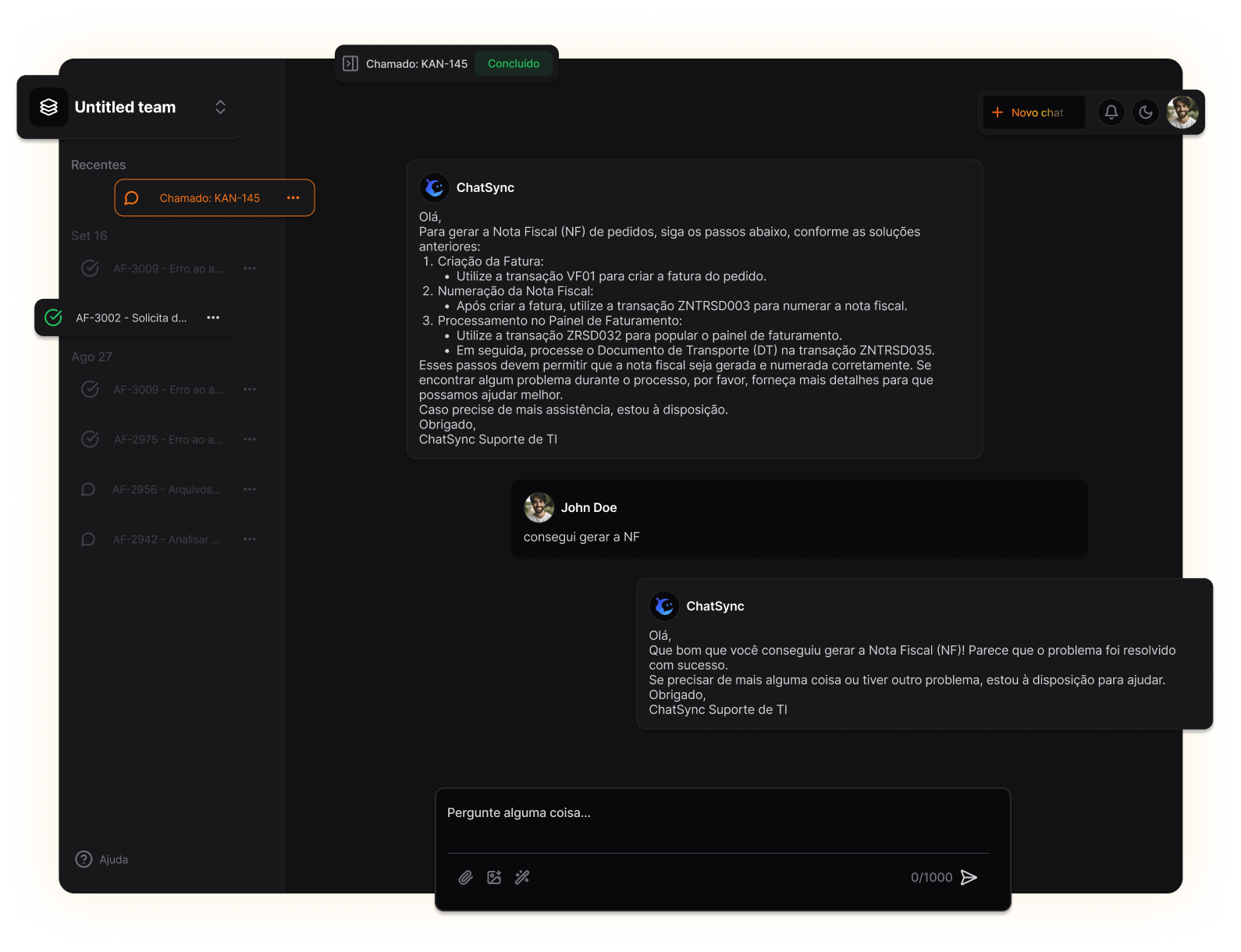Collapse the sidebar via the panel icon
Viewport: 1241px width, 952px height.
click(x=351, y=64)
